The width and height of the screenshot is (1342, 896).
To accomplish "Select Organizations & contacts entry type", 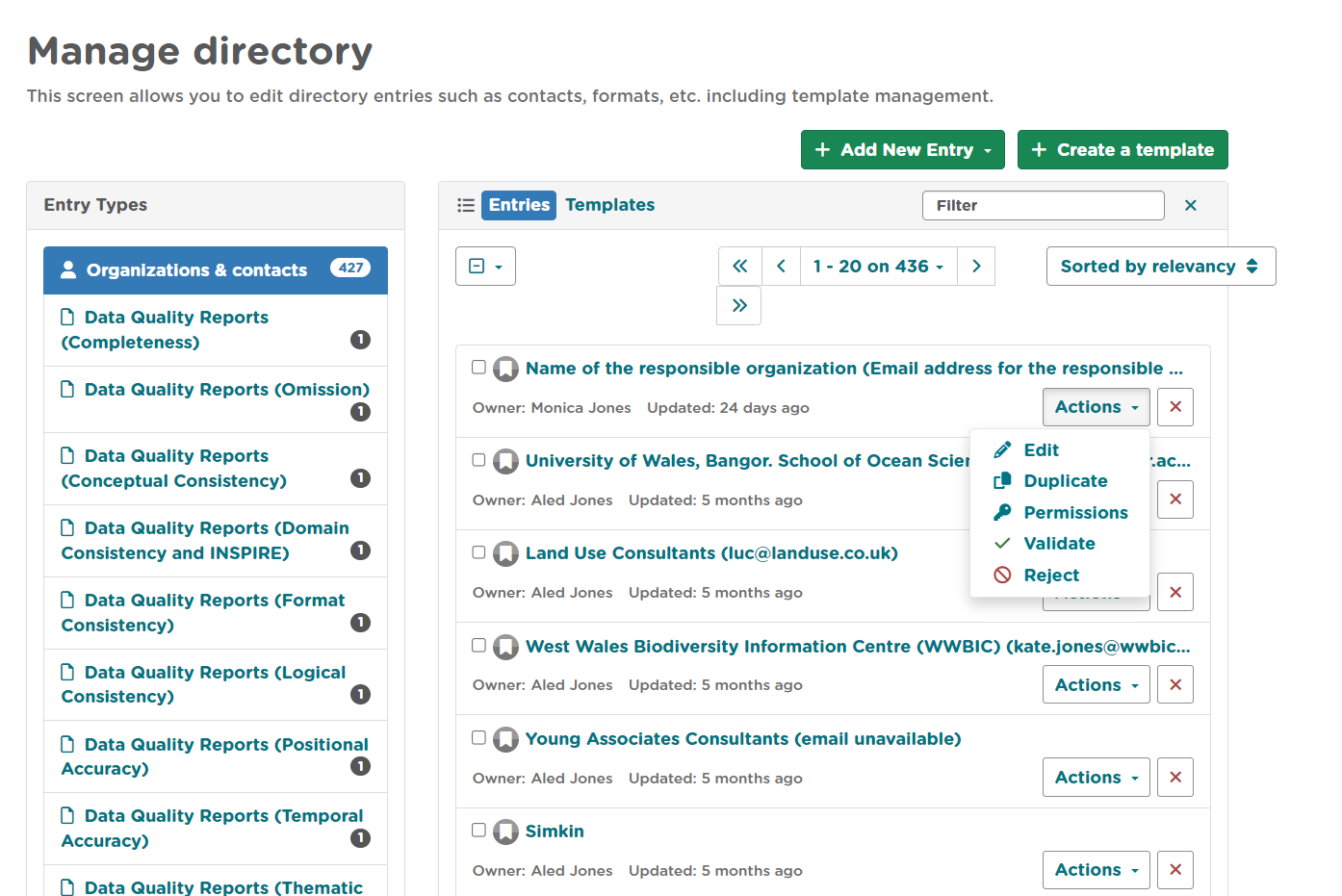I will [x=216, y=270].
